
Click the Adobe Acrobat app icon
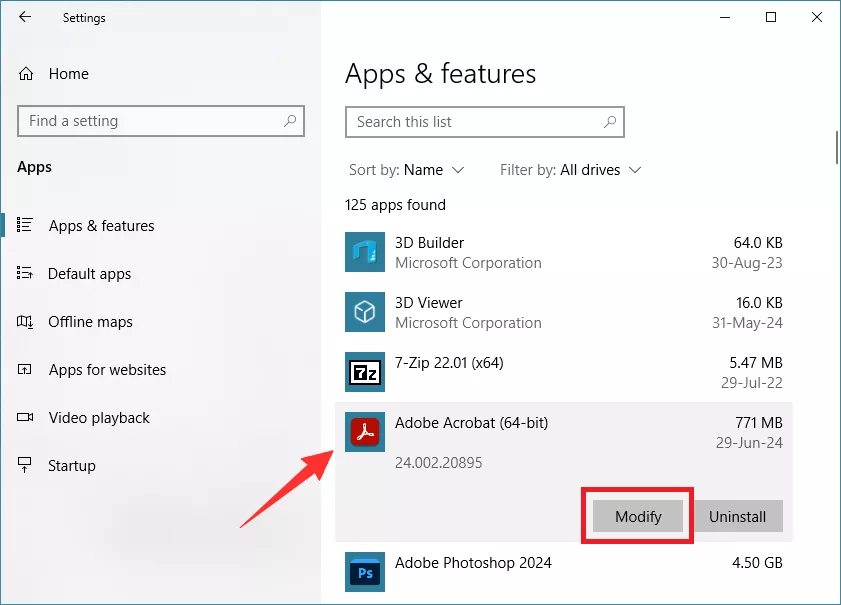tap(365, 432)
